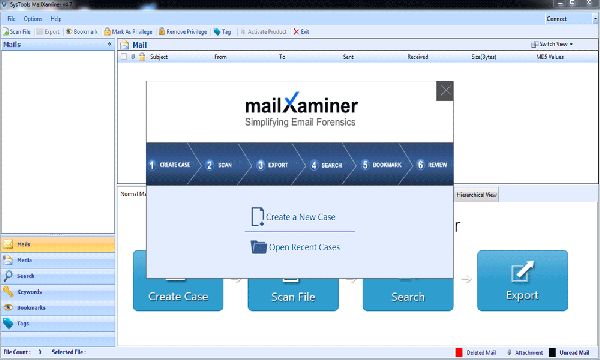
Task: Sort by MD5 Values column header
Action: [550, 57]
